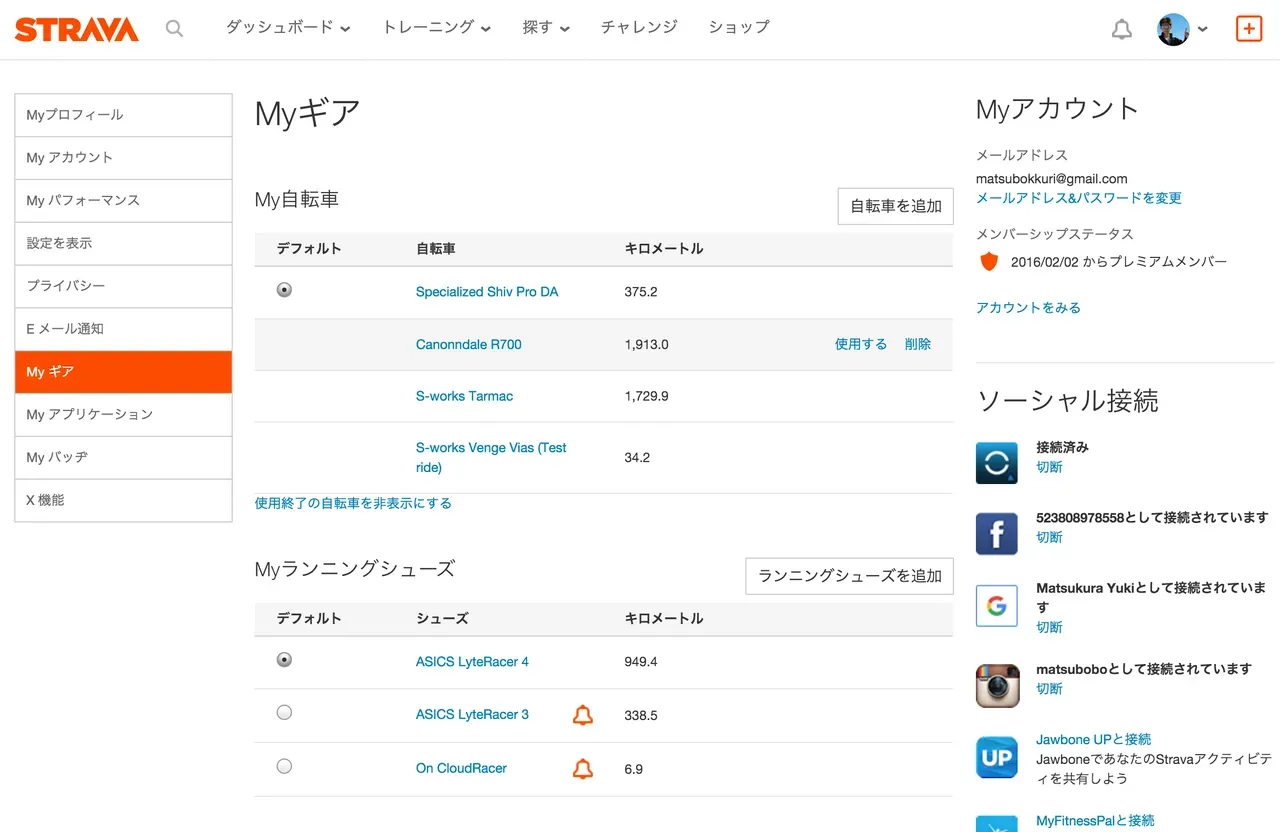The height and width of the screenshot is (832, 1280).
Task: Open the トレーニング dropdown menu
Action: (436, 28)
